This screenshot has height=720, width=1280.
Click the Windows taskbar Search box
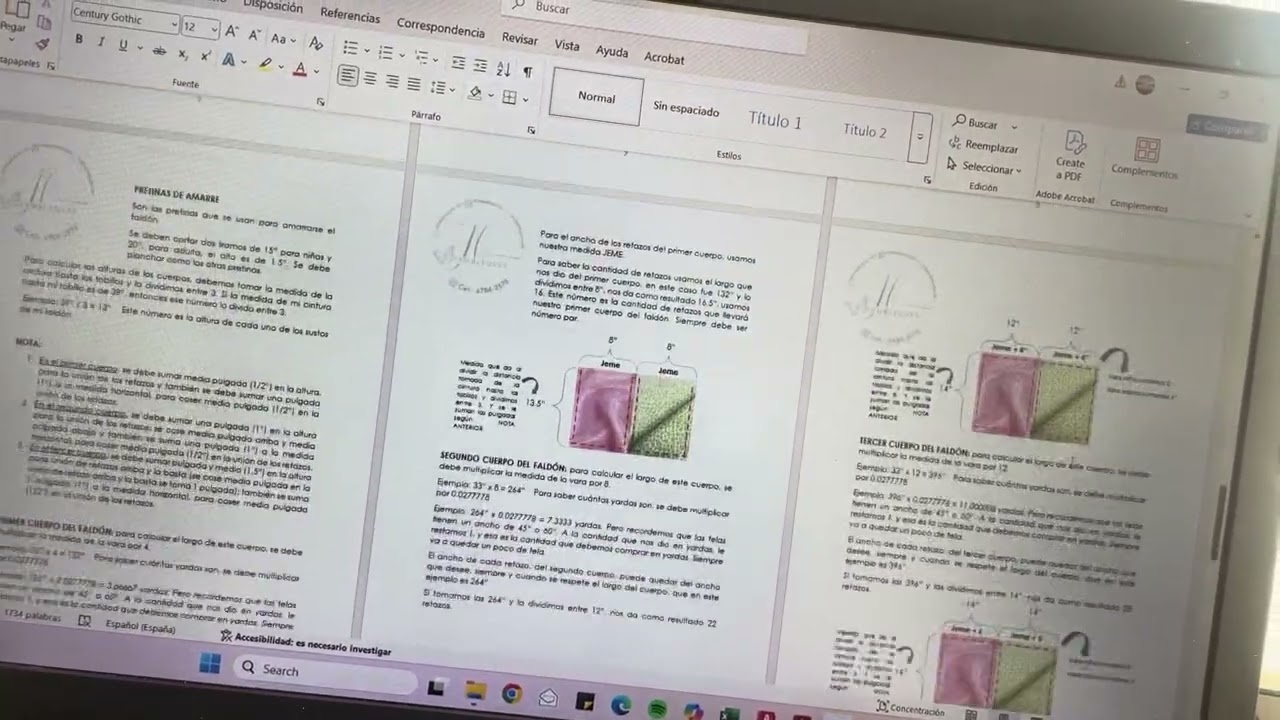coord(325,674)
